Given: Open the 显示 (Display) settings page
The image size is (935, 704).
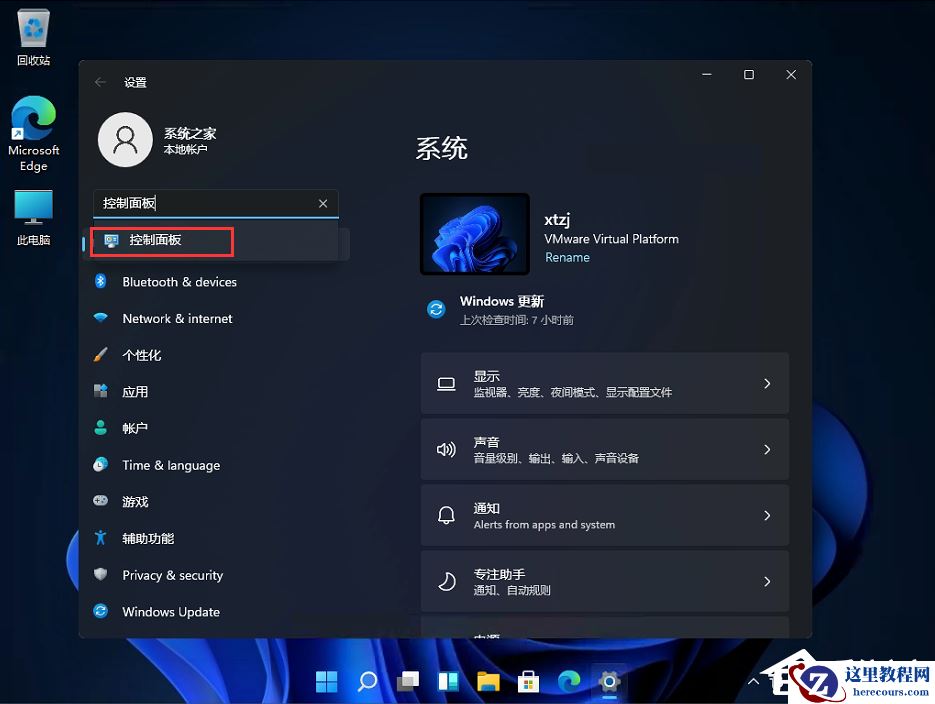Looking at the screenshot, I should click(x=604, y=383).
